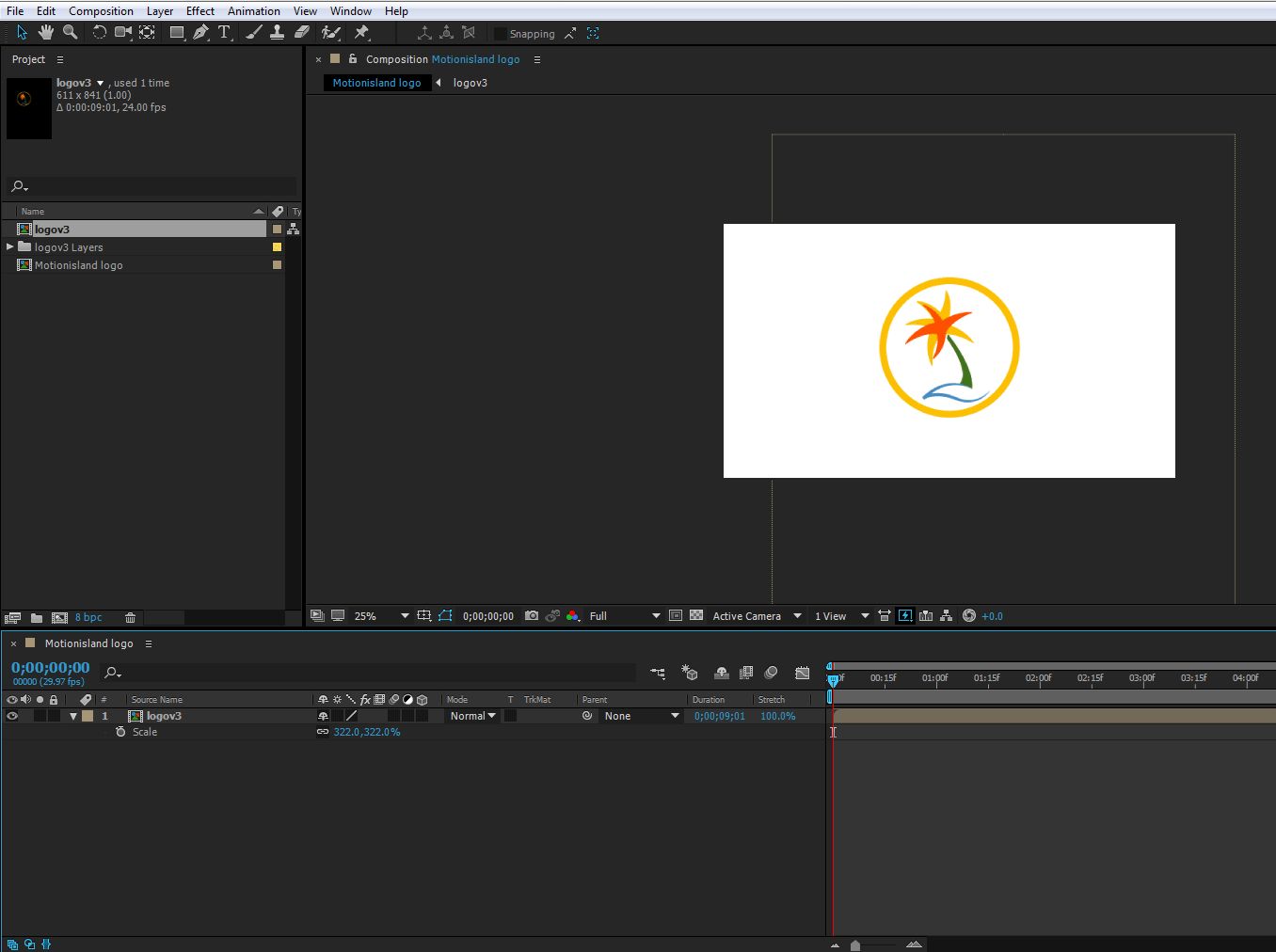Open the Animation menu
Screen dimensions: 1276x952
click(x=254, y=11)
